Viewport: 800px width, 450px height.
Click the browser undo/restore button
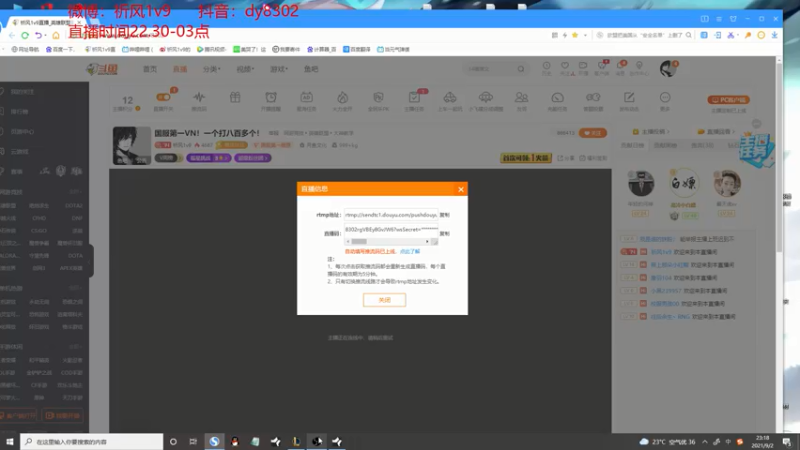point(38,35)
